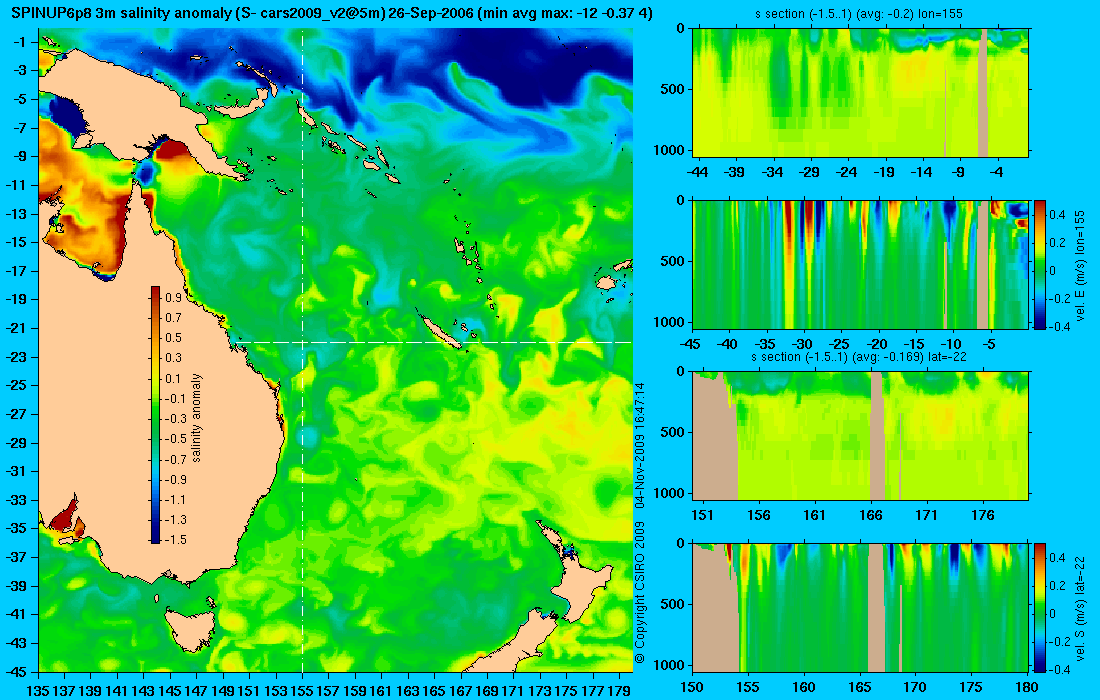Click the 179 longitude label on map axis
The width and height of the screenshot is (1100, 700).
point(619,691)
